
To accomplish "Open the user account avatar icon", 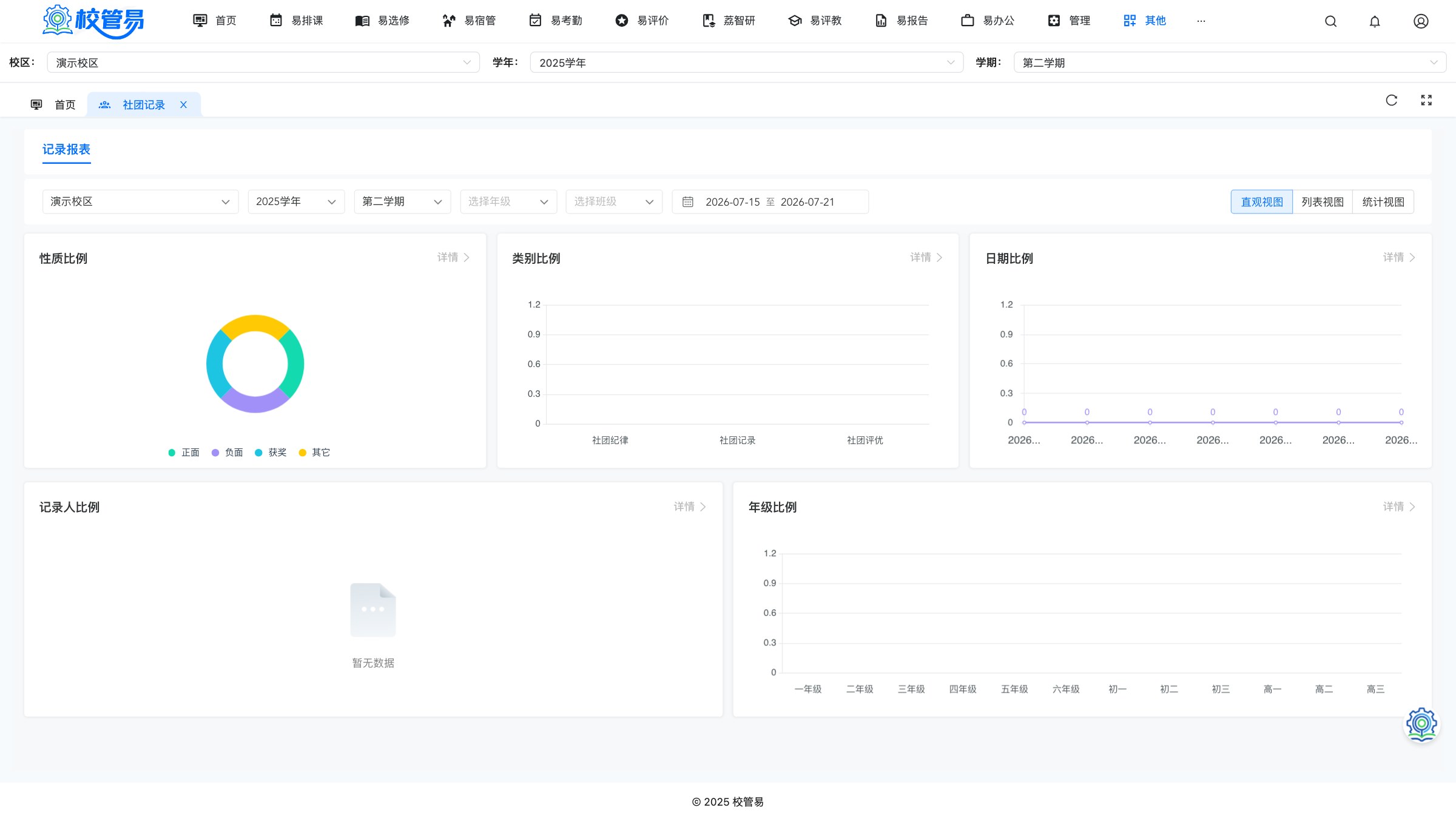I will (x=1421, y=21).
